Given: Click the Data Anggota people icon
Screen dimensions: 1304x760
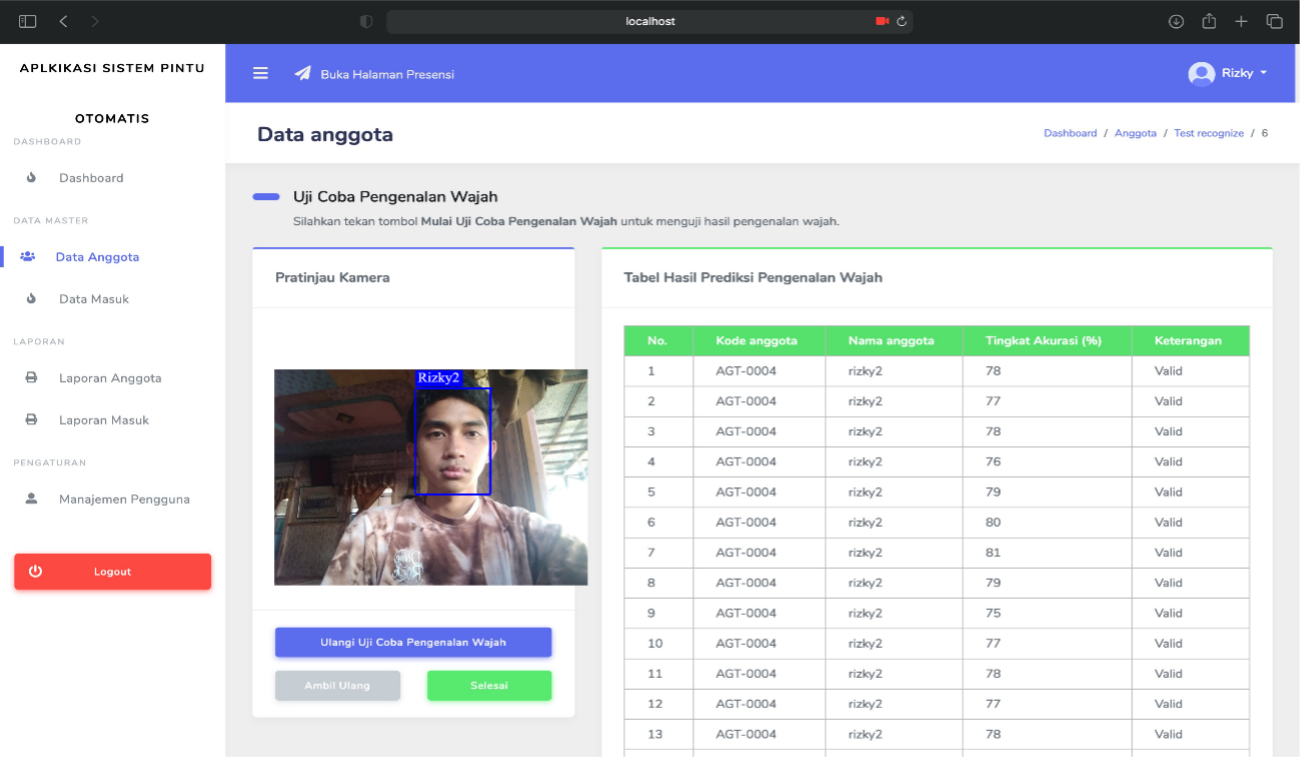Looking at the screenshot, I should [28, 257].
